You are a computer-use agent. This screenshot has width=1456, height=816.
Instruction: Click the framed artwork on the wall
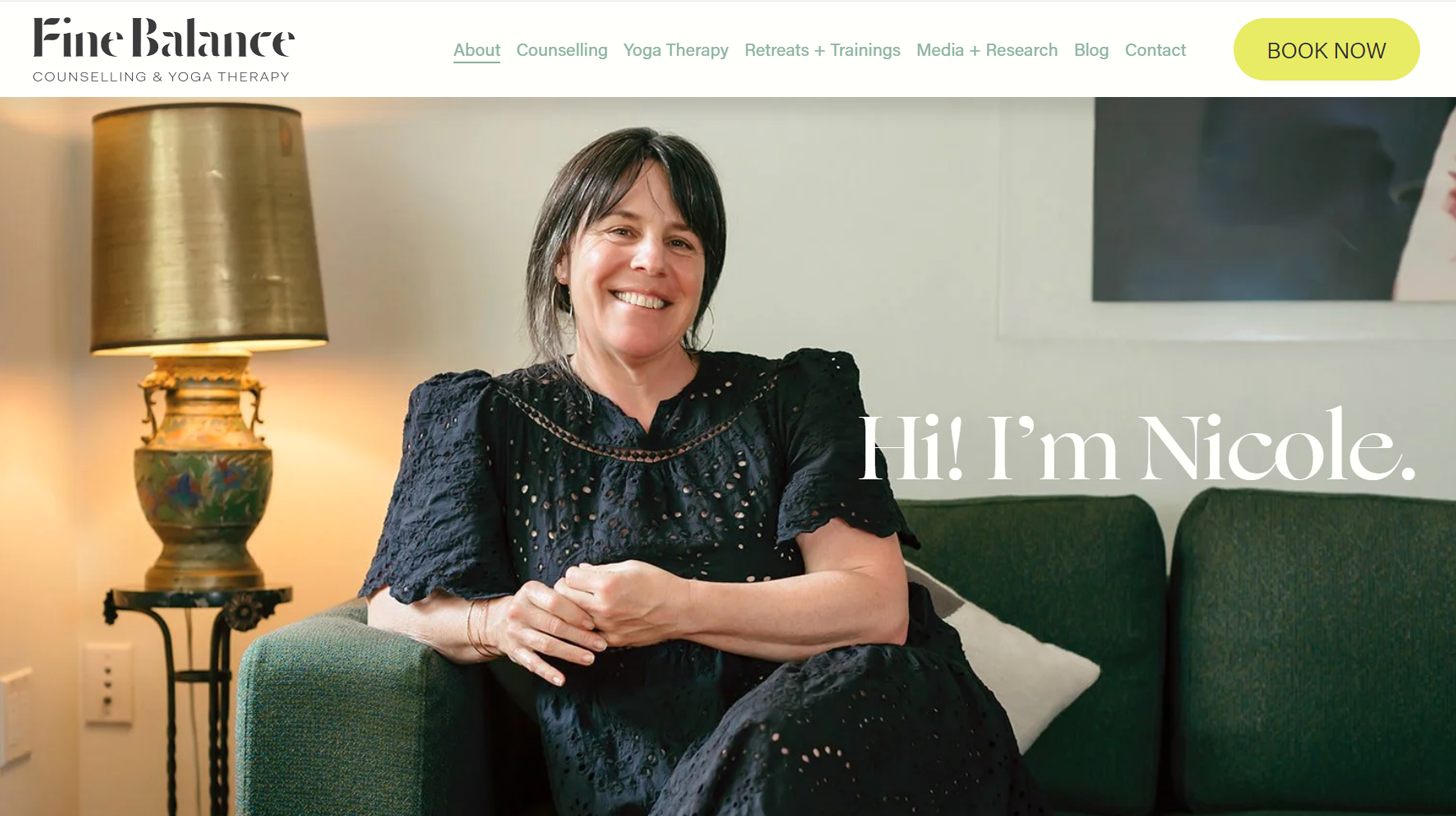[x=1274, y=199]
